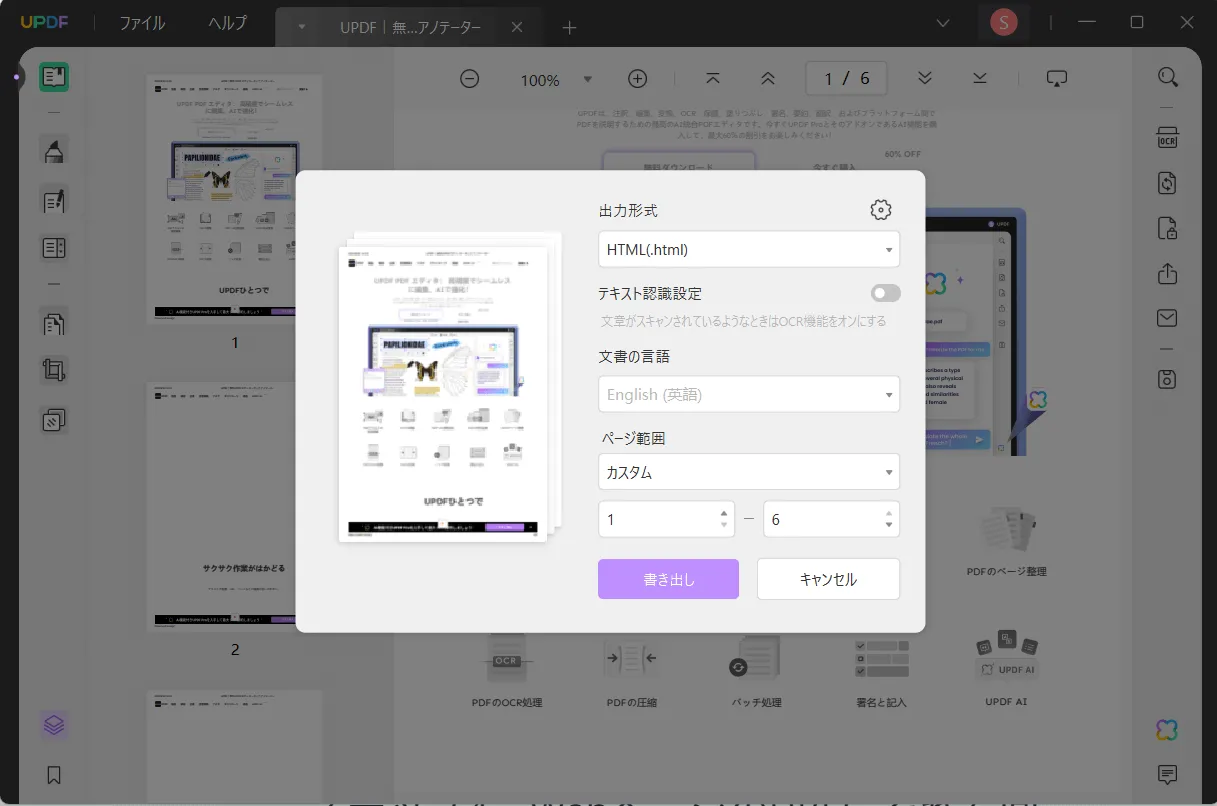Select the Comment highlighter tool
The width and height of the screenshot is (1217, 806).
54,151
